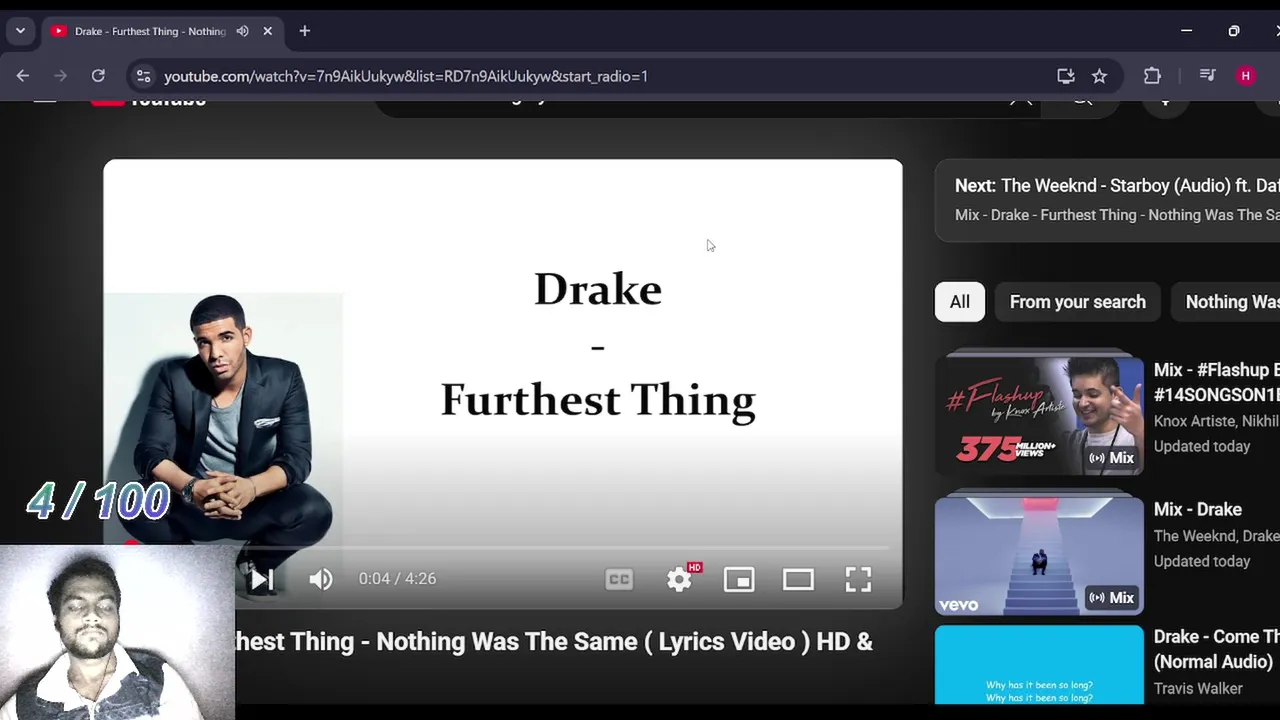Open fullscreen video mode
The width and height of the screenshot is (1280, 720).
point(858,579)
